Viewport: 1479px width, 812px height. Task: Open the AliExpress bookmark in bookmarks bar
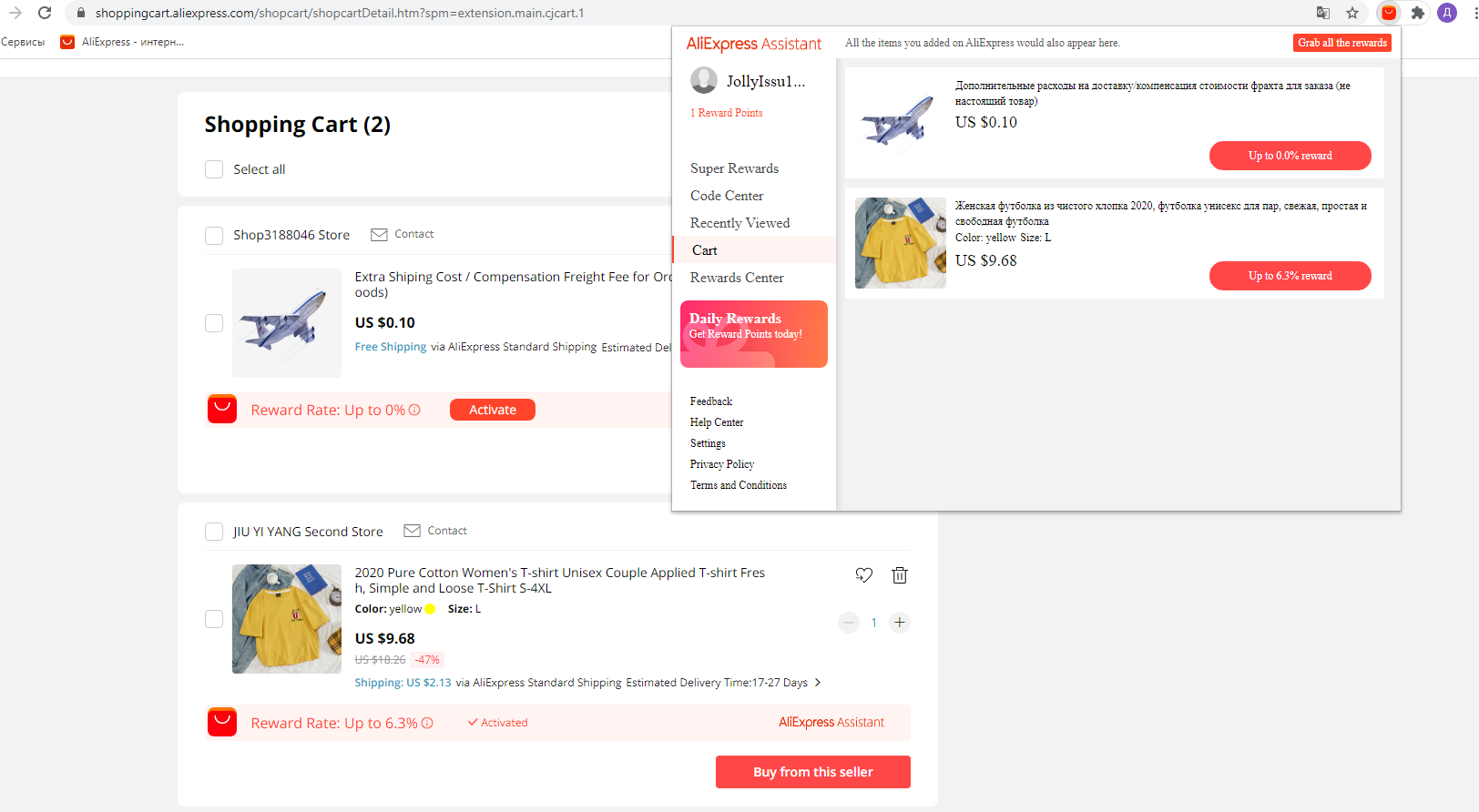[x=122, y=42]
